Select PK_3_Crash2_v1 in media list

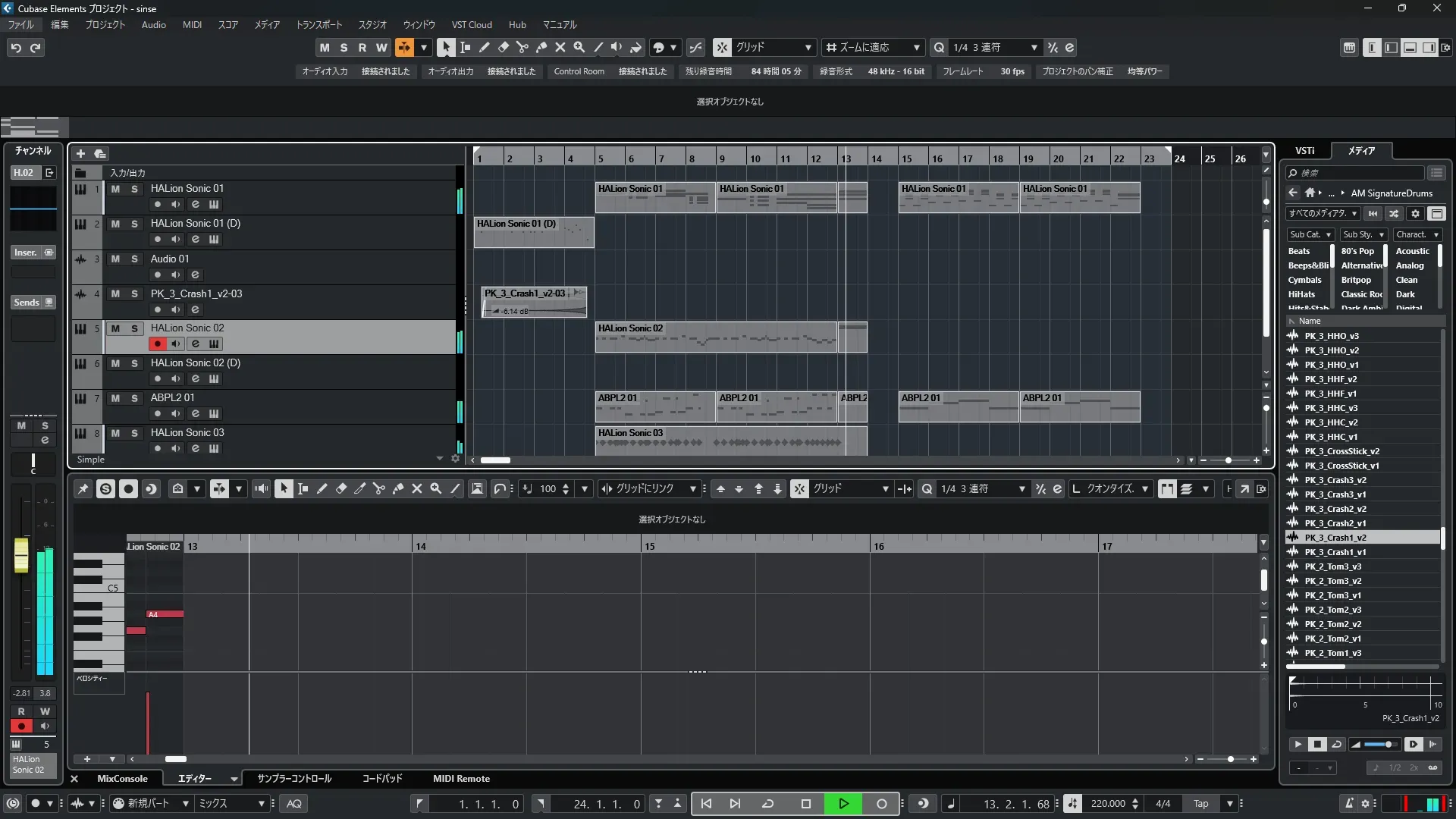tap(1335, 523)
